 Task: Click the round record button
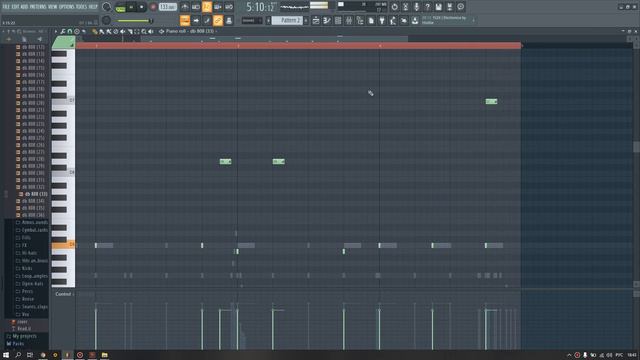point(153,7)
